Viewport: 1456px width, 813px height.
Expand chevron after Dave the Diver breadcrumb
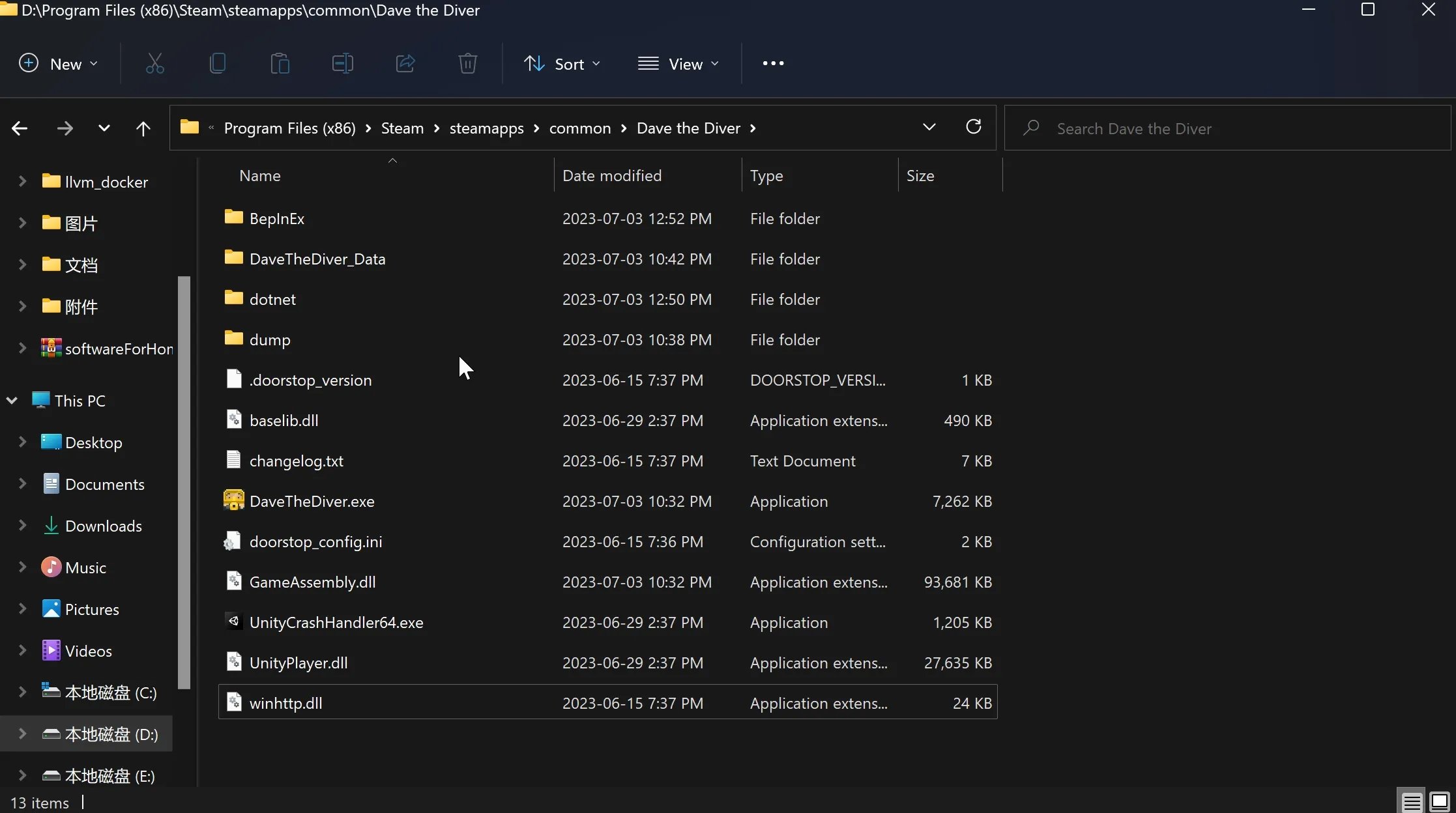pyautogui.click(x=753, y=128)
